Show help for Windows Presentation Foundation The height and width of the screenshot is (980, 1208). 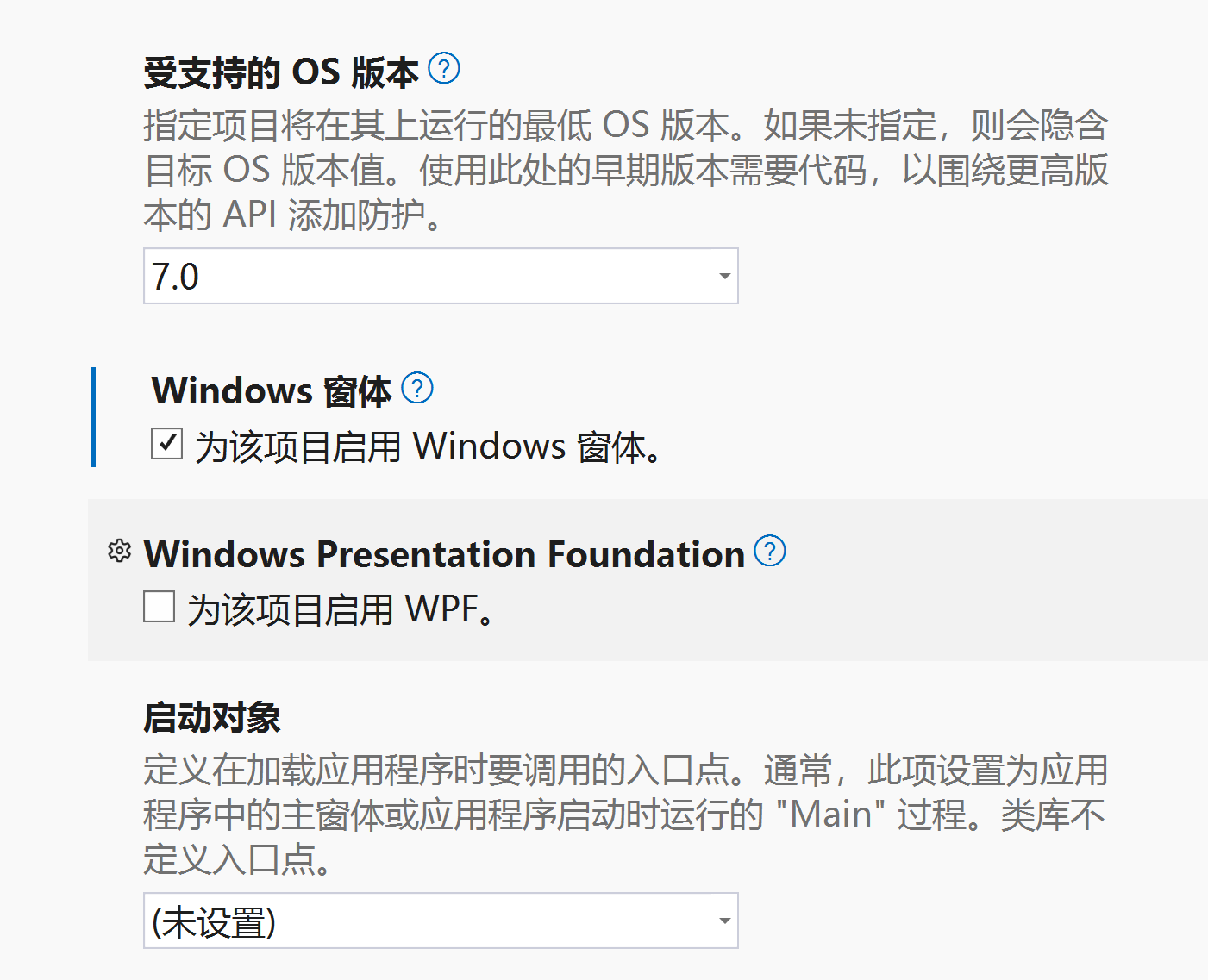coord(770,551)
